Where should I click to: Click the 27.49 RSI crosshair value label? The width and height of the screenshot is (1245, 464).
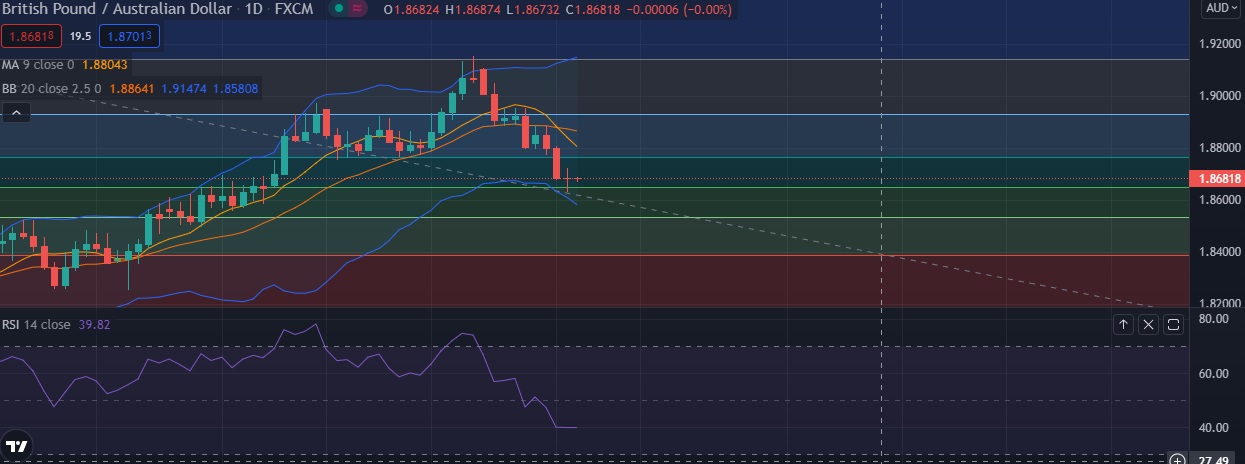coord(1216,460)
